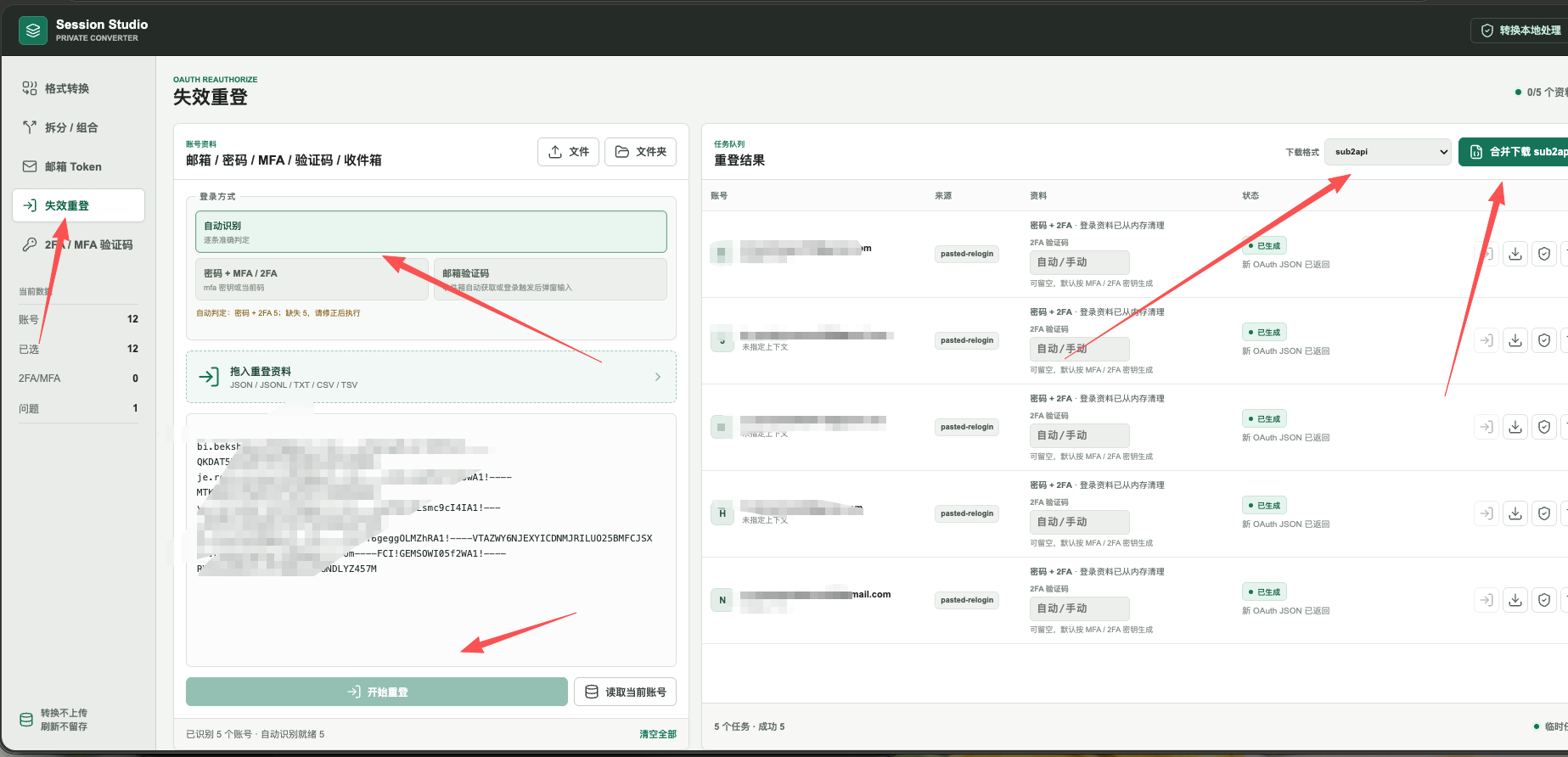Download the result of the H account row
Image resolution: width=1568 pixels, height=757 pixels.
(1515, 513)
